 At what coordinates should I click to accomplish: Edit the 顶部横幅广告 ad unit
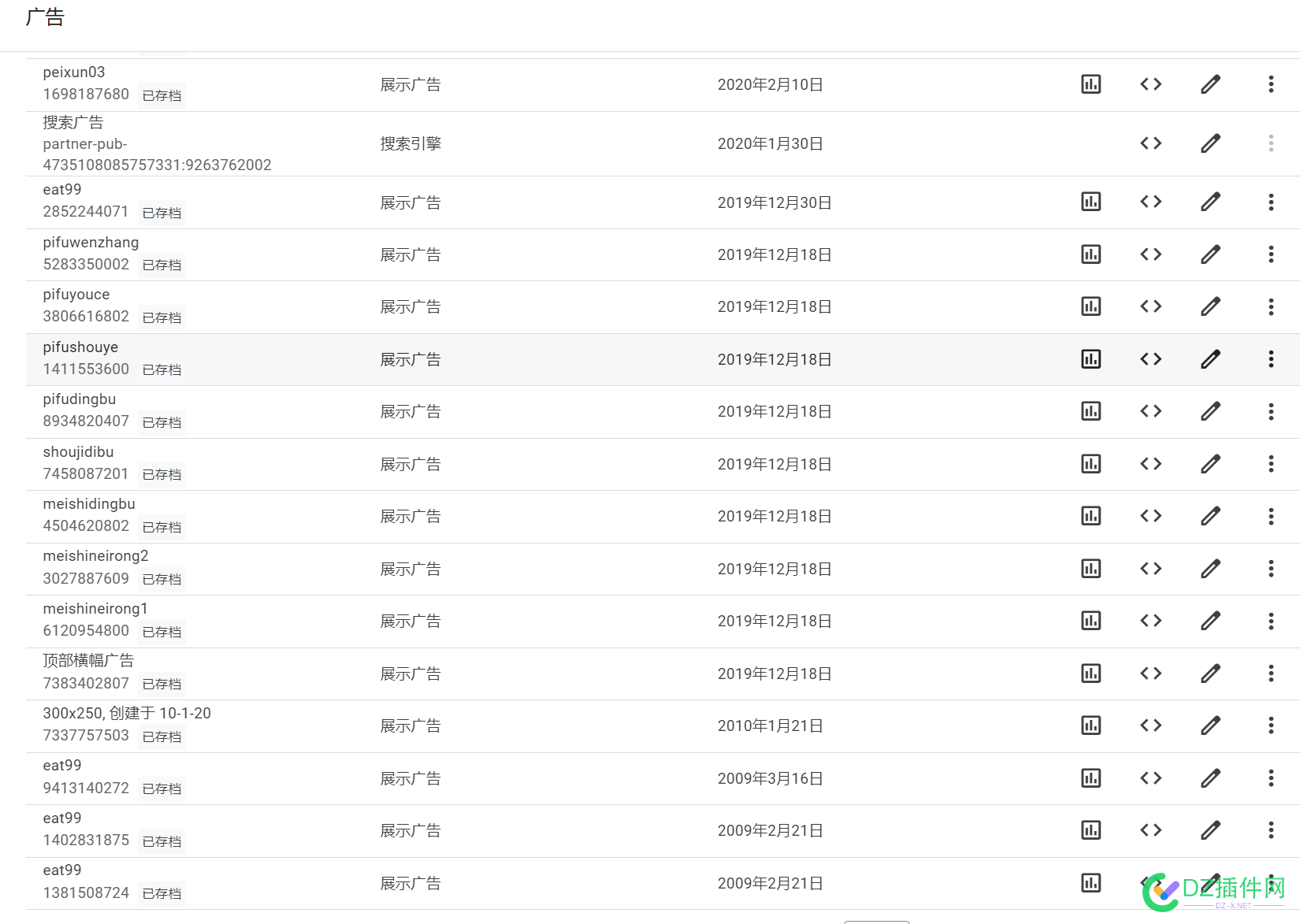(x=1211, y=674)
